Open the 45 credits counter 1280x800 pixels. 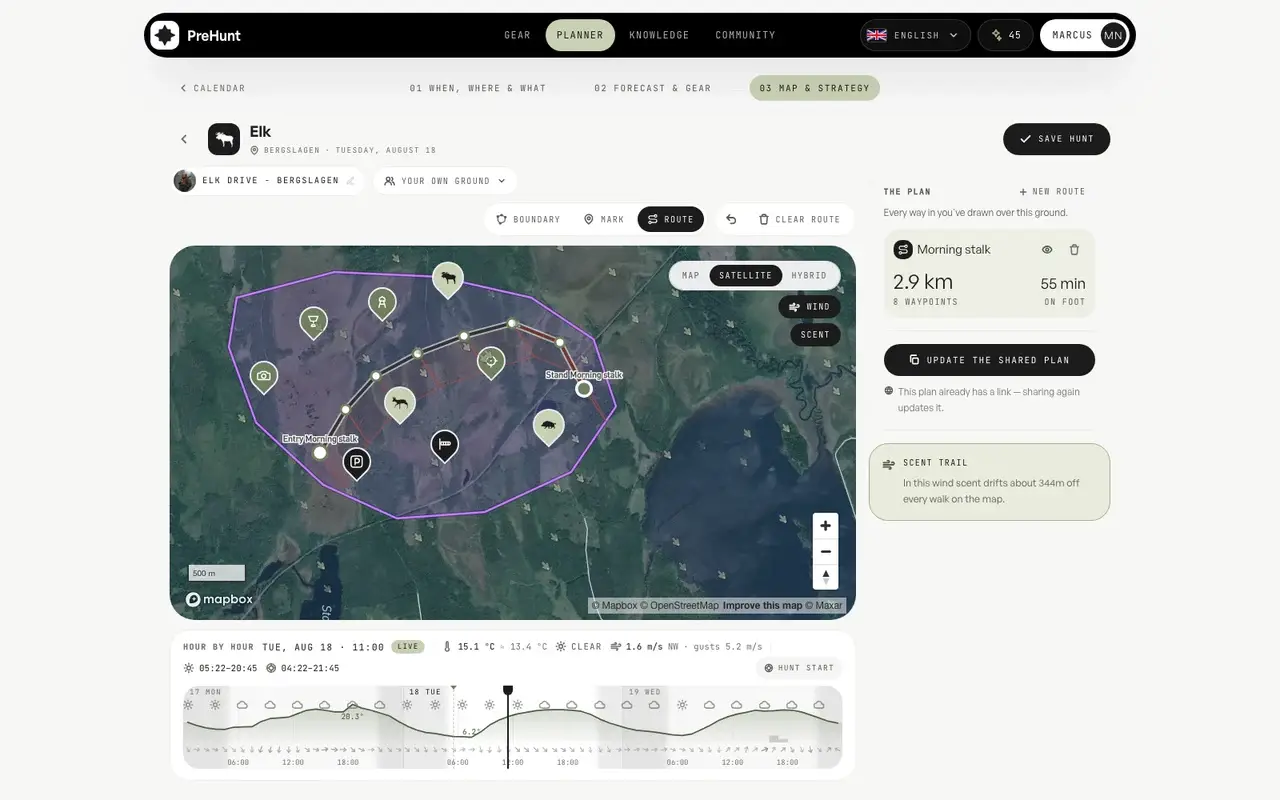pyautogui.click(x=1006, y=35)
